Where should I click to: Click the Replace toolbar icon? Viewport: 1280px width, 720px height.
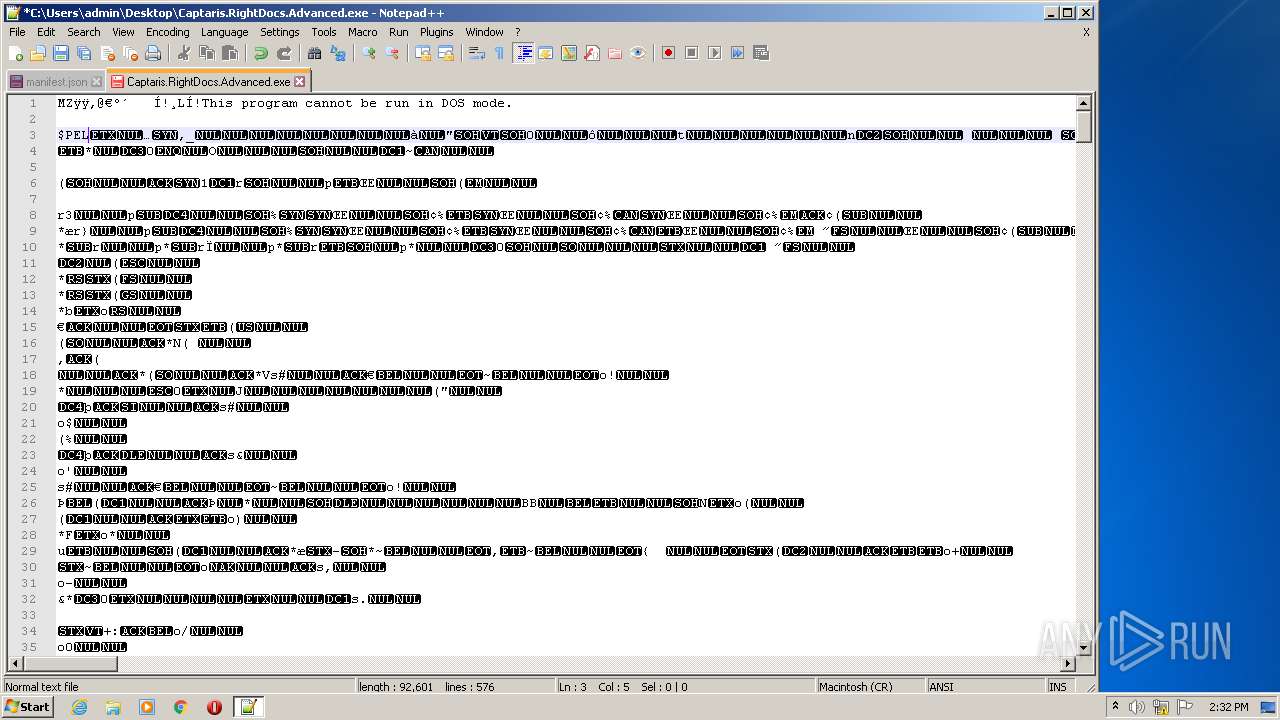click(337, 53)
